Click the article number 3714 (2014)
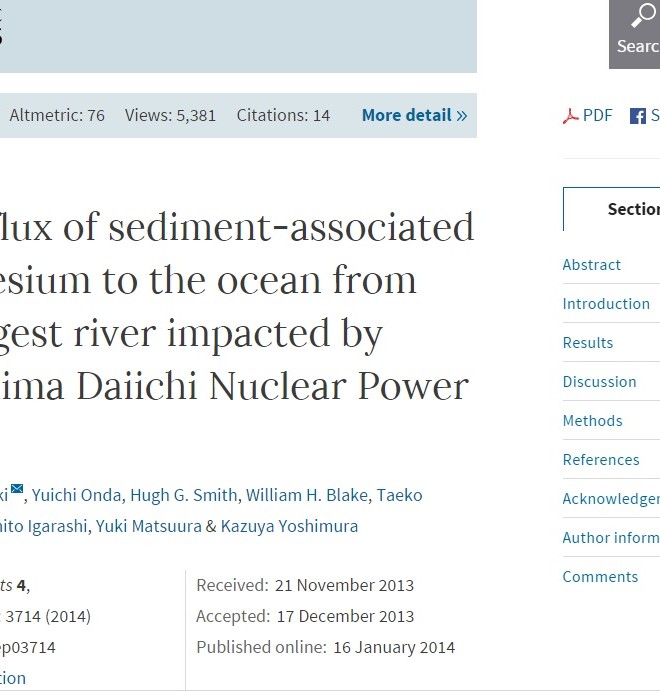The width and height of the screenshot is (660, 691). tap(48, 616)
